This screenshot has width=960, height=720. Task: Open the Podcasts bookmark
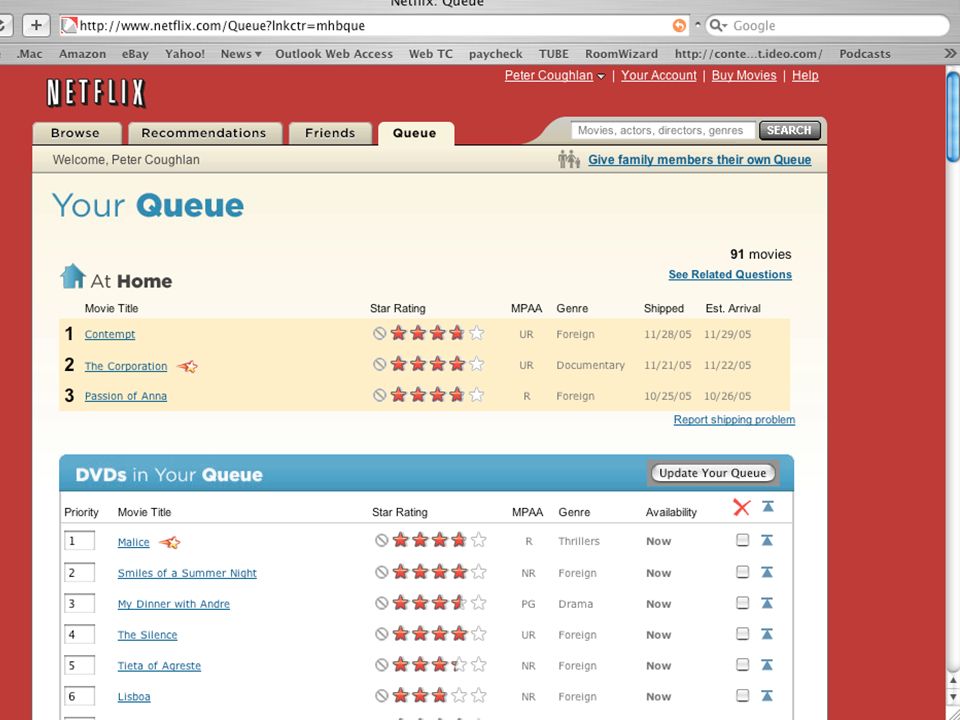[x=864, y=54]
